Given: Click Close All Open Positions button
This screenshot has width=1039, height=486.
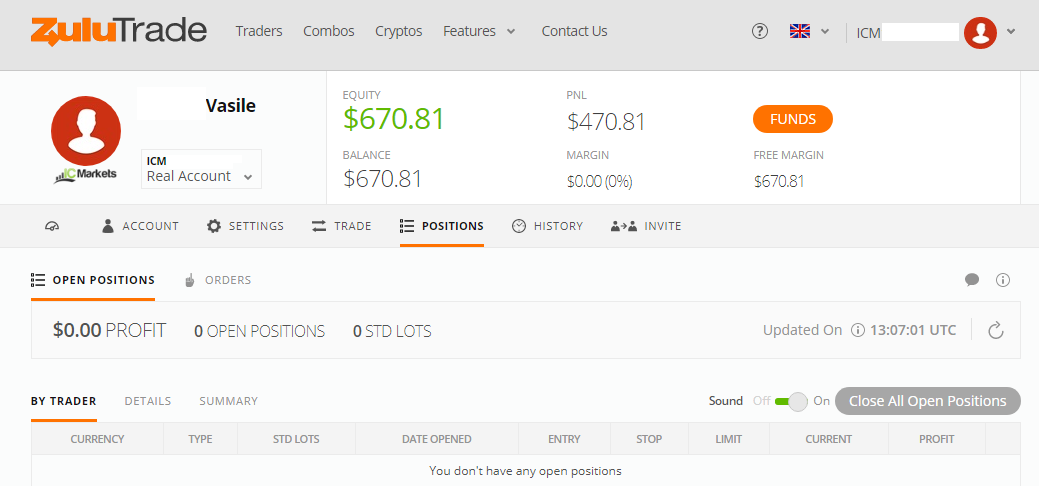Looking at the screenshot, I should pyautogui.click(x=928, y=401).
